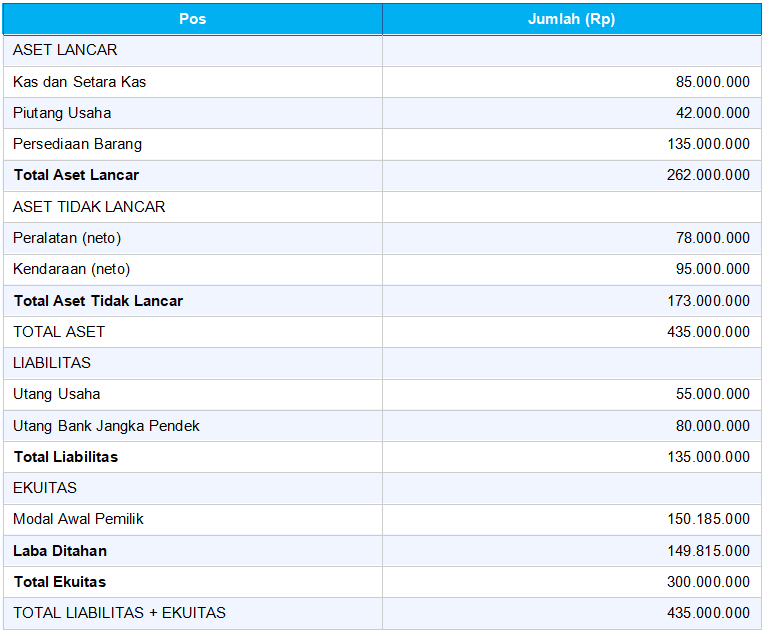Viewport: 771px width, 637px height.
Task: Select the 'LIABILITAS' section row
Action: click(383, 364)
